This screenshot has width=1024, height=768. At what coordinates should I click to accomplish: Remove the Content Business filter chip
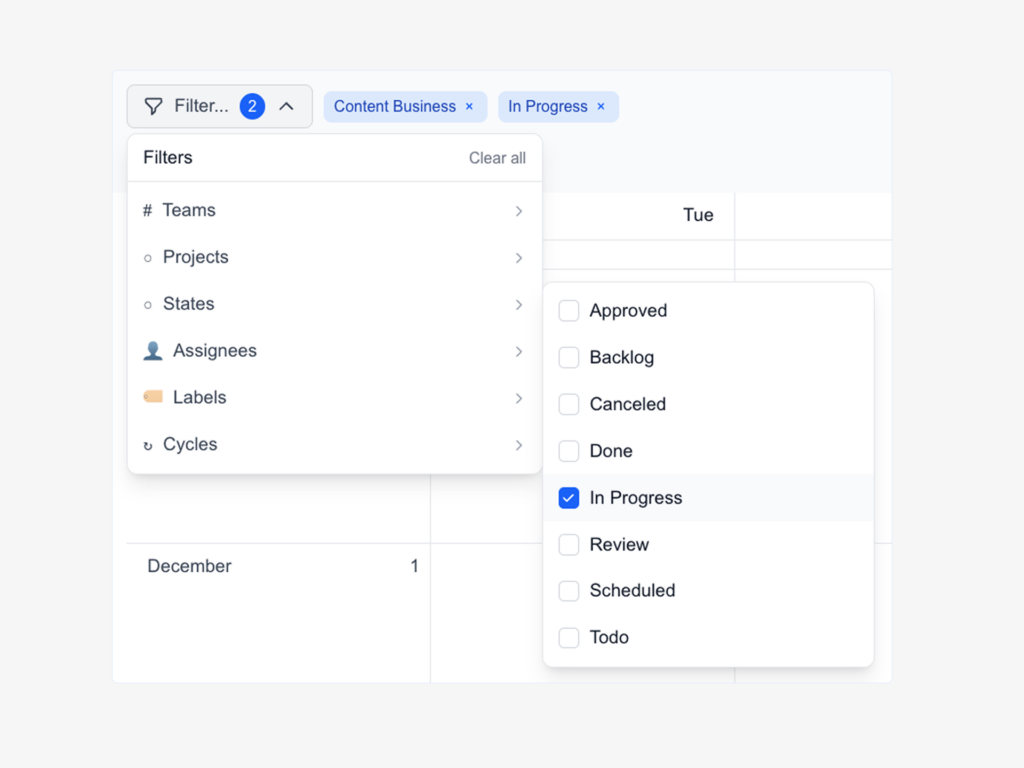point(469,107)
